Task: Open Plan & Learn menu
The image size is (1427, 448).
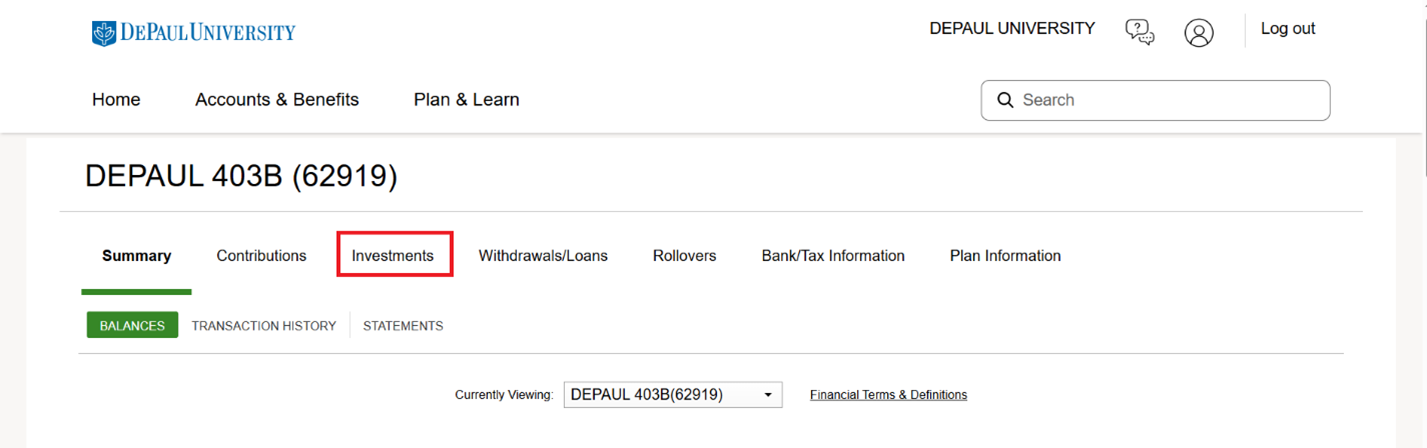Action: click(x=466, y=100)
